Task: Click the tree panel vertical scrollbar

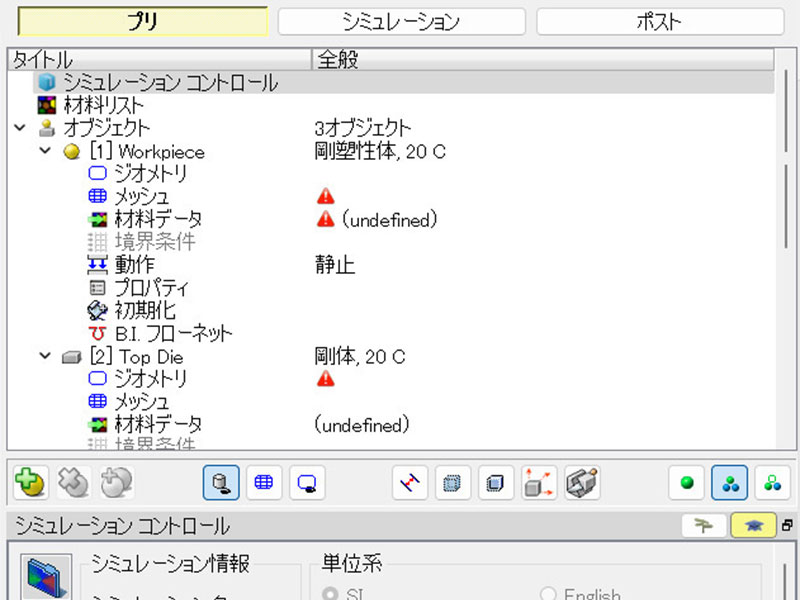Action: coord(788,200)
